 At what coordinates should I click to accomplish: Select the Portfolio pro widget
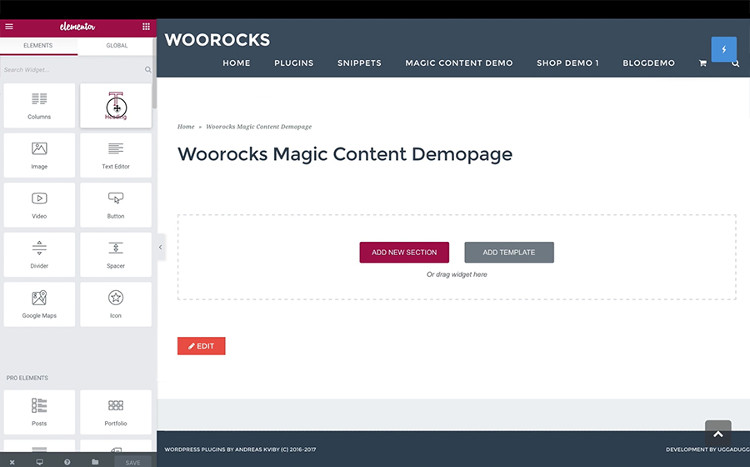(x=116, y=412)
